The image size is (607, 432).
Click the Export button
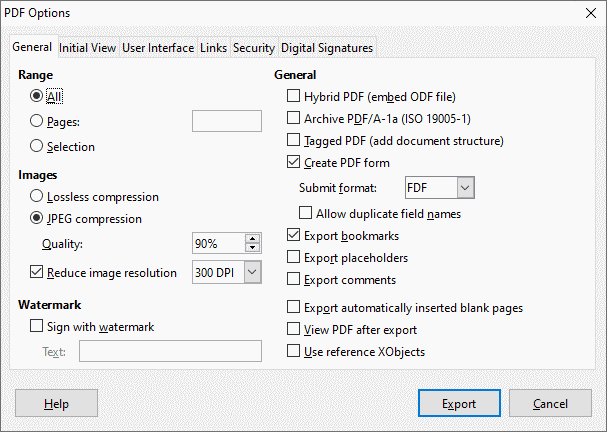point(459,404)
